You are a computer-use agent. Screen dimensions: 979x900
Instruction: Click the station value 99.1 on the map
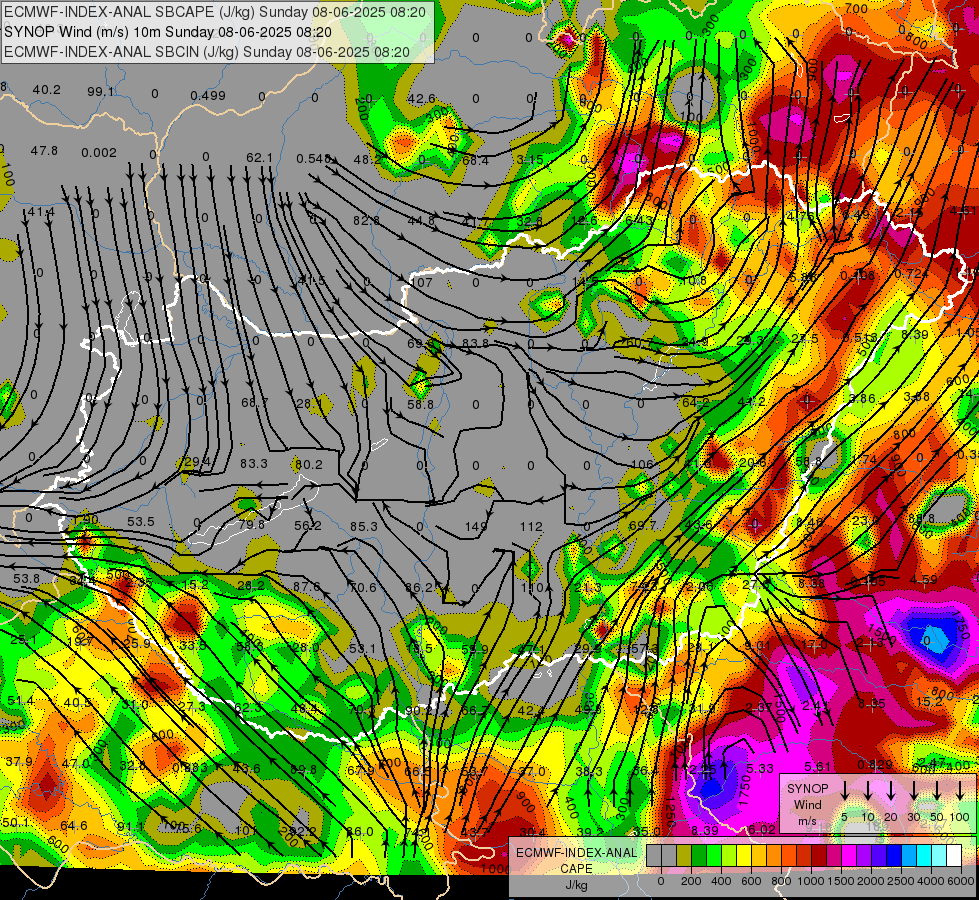[101, 92]
